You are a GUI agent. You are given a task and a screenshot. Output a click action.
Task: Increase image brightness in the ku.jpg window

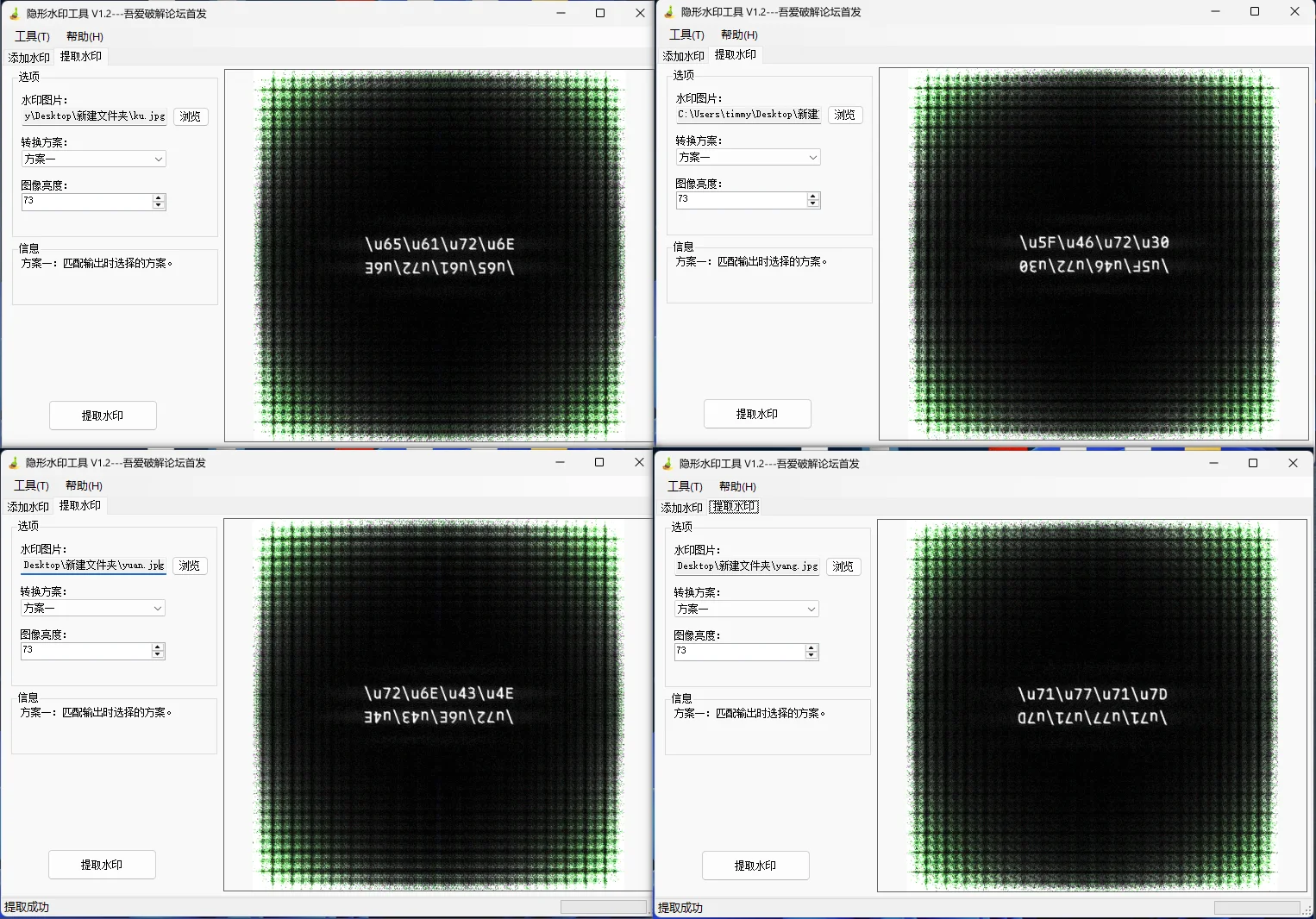[x=158, y=197]
